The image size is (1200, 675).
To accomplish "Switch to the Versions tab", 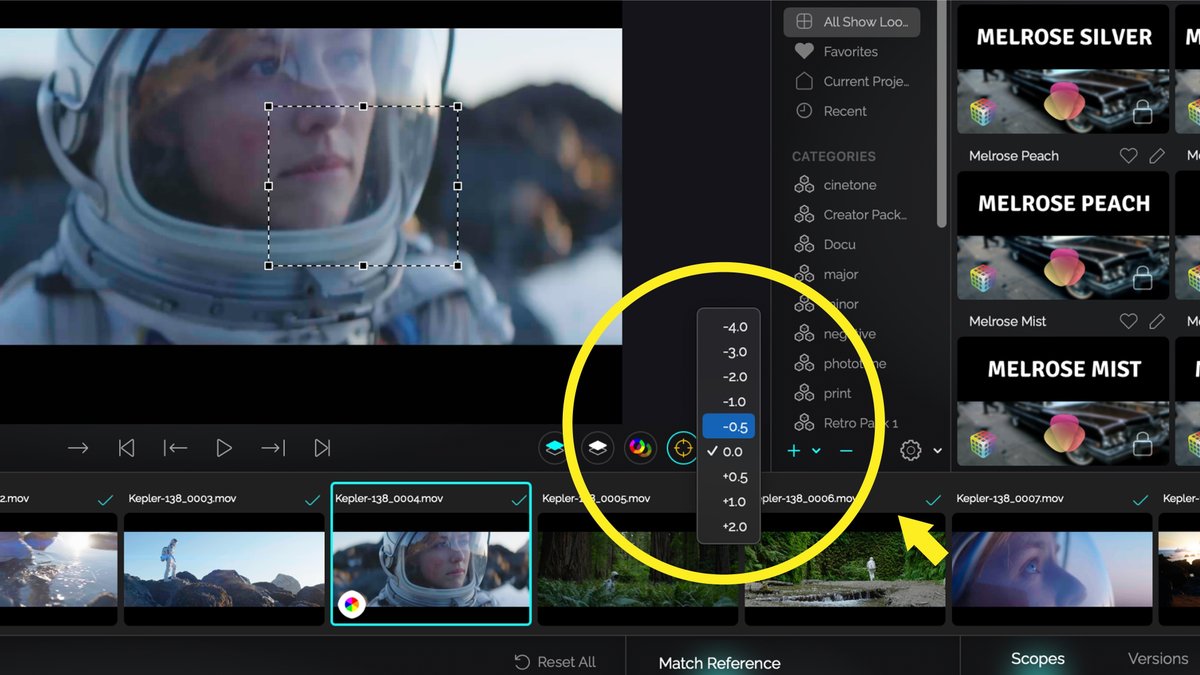I will [x=1158, y=659].
